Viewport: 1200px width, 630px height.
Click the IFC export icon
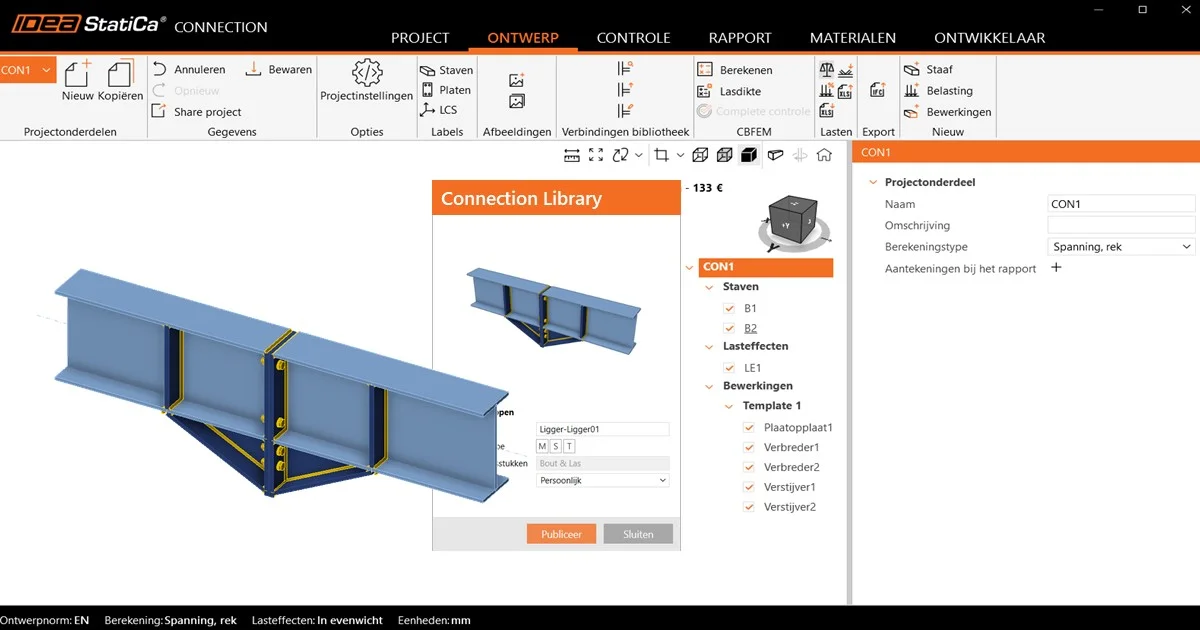click(877, 90)
